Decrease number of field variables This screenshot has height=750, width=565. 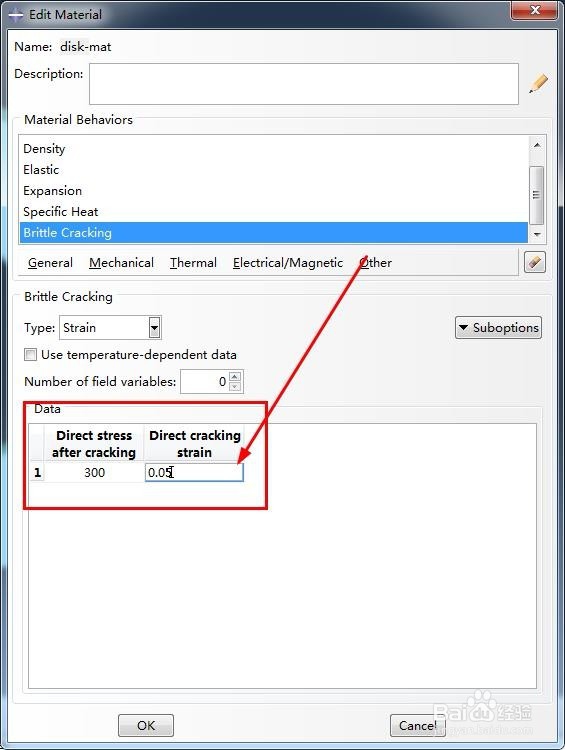click(234, 386)
